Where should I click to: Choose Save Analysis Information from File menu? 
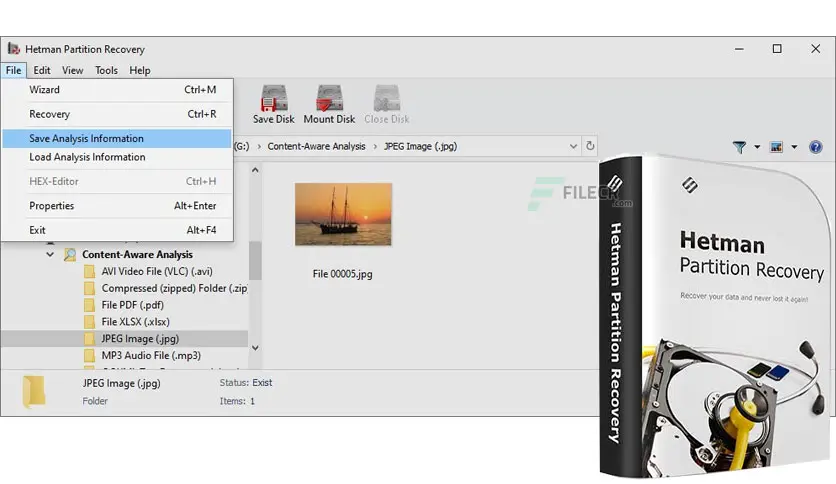[x=86, y=138]
